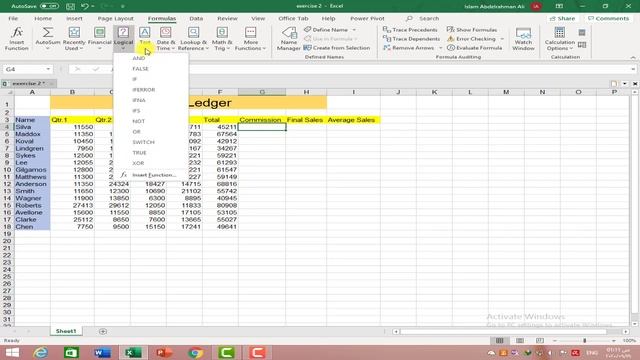This screenshot has height=360, width=640.
Task: Open the Customize Quick Access Toolbar dropdown
Action: (x=122, y=7)
